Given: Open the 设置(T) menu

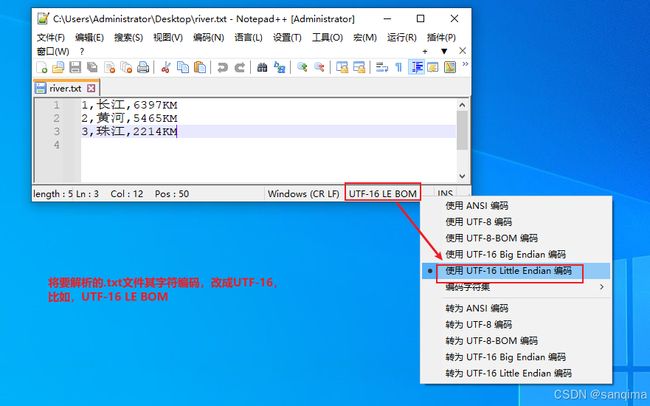Looking at the screenshot, I should pyautogui.click(x=287, y=38).
